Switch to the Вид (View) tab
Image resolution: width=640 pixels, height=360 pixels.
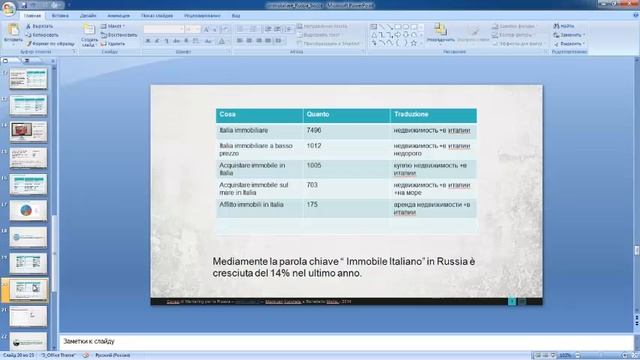click(236, 16)
